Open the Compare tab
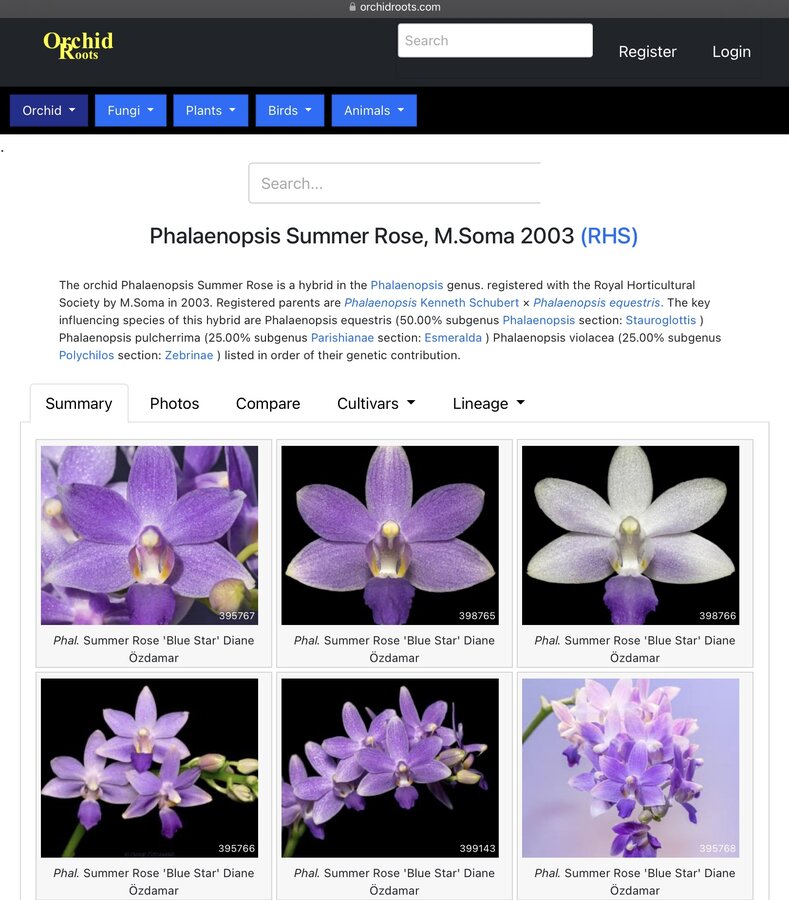This screenshot has width=789, height=900. pyautogui.click(x=267, y=403)
